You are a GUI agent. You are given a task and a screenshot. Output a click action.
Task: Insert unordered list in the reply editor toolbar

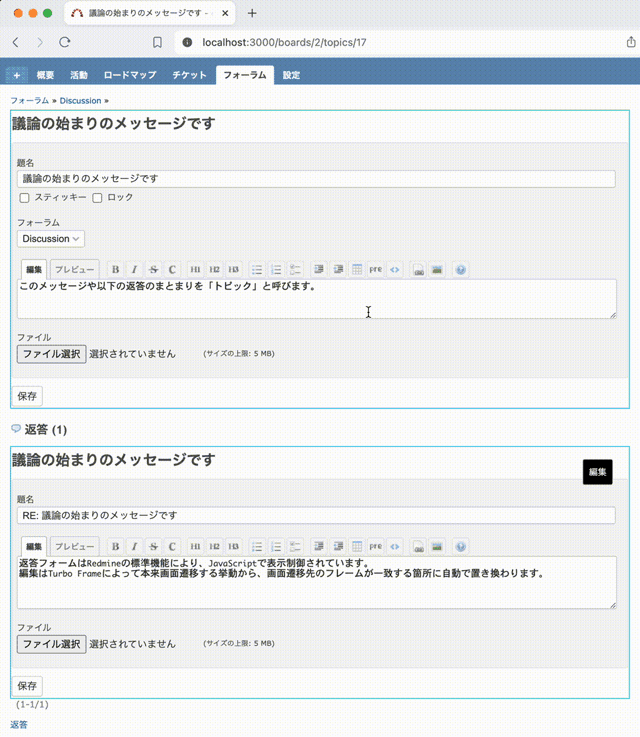tap(256, 547)
